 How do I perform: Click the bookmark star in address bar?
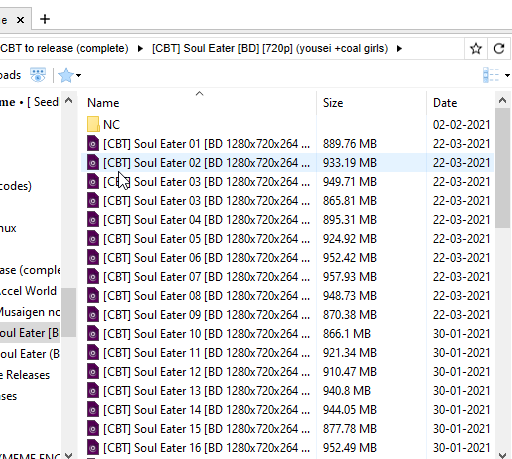coord(476,49)
